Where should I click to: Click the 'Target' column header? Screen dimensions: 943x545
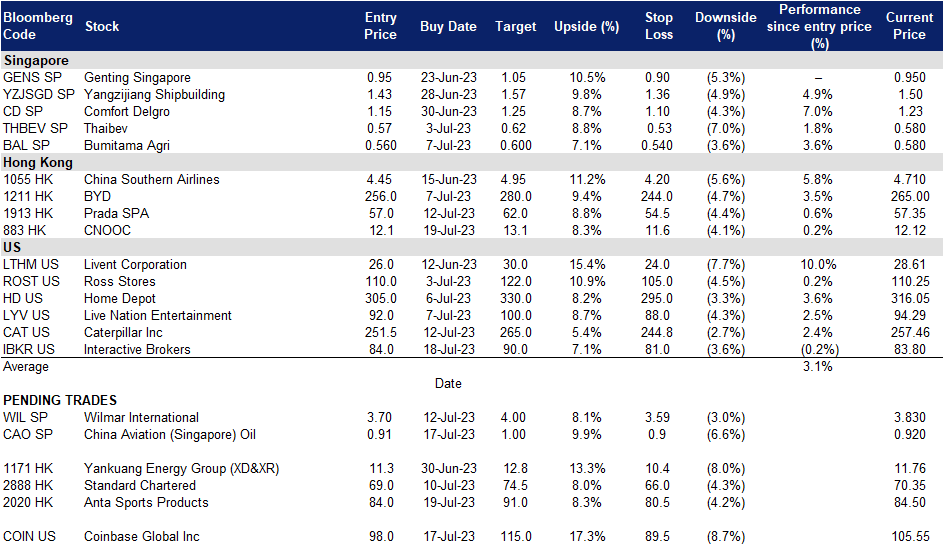[515, 26]
